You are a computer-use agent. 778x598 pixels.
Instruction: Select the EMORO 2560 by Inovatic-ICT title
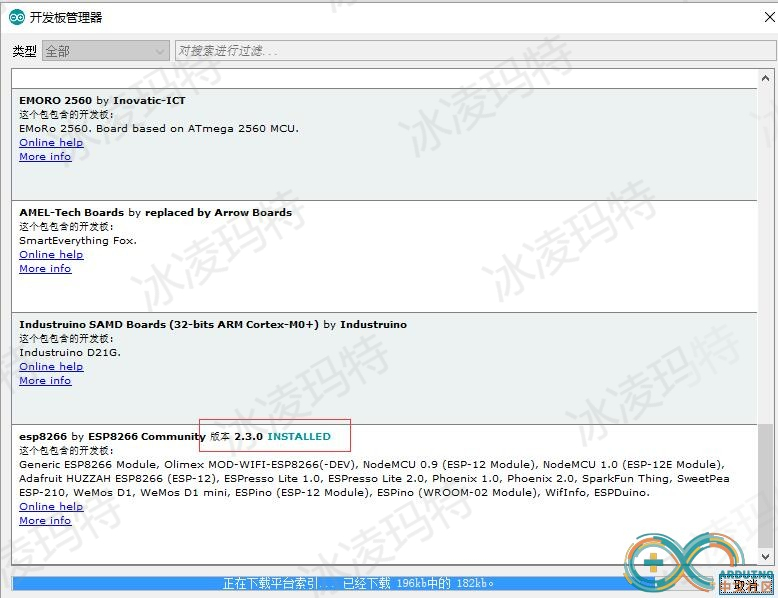click(x=102, y=100)
